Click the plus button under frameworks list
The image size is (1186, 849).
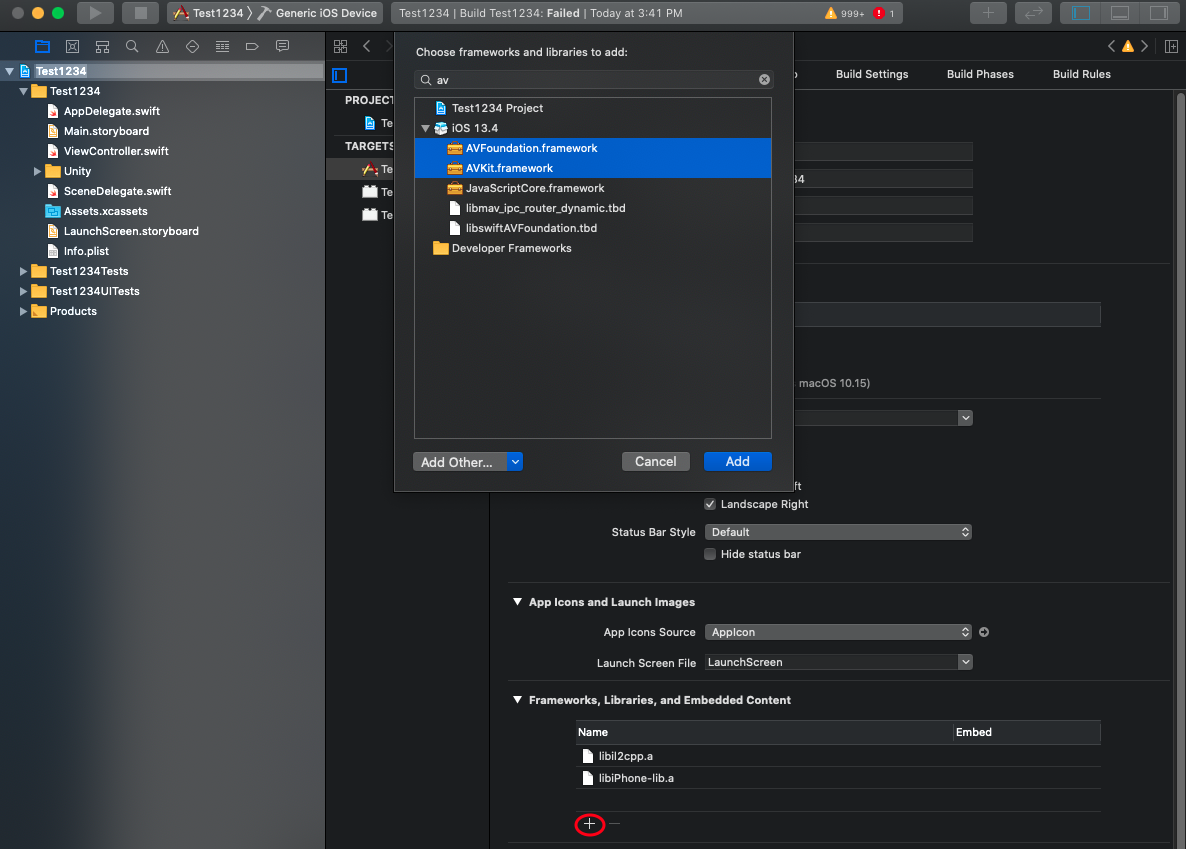[x=589, y=824]
